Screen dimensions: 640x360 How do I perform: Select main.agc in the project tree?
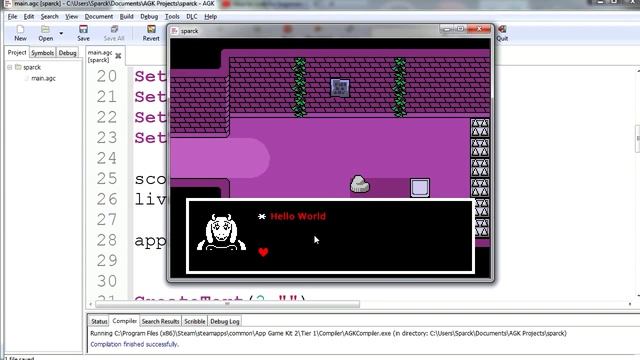pos(43,78)
